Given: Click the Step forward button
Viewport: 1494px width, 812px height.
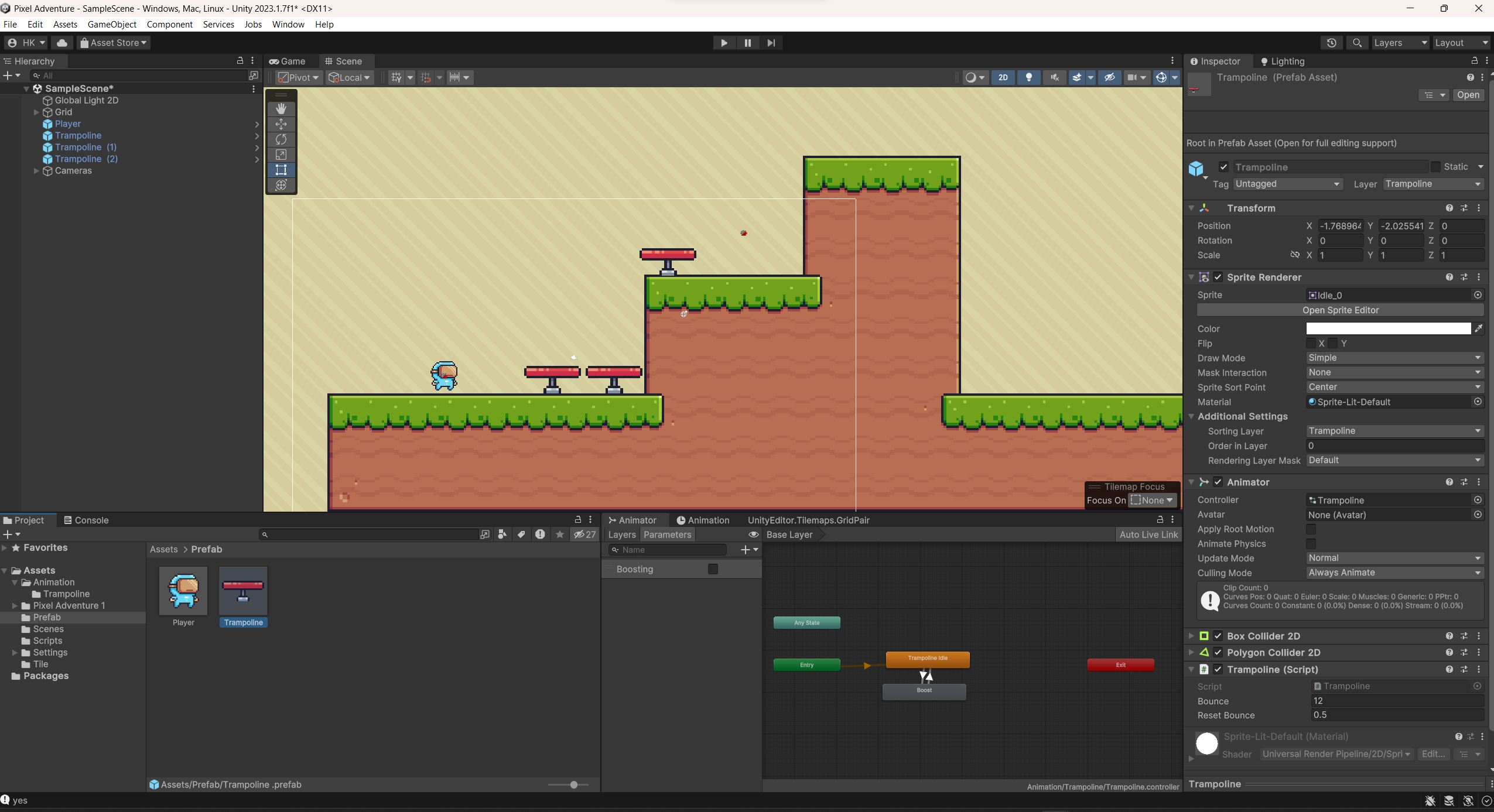Looking at the screenshot, I should tap(771, 43).
